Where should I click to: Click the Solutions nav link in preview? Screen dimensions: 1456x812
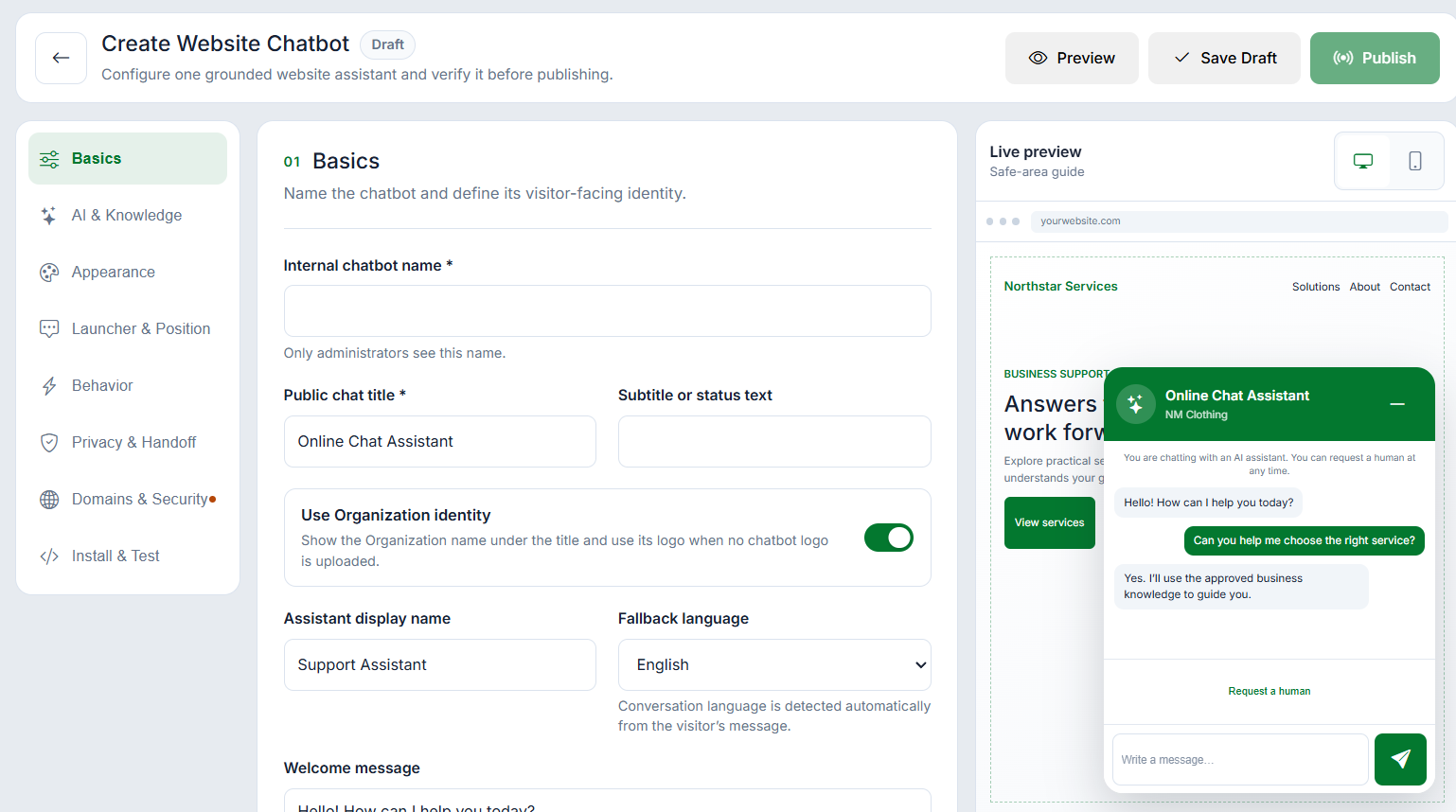(1316, 287)
